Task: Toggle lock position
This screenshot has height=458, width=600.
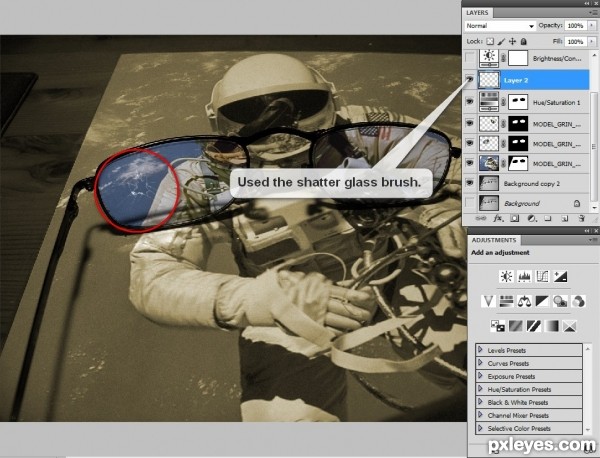Action: pos(512,41)
